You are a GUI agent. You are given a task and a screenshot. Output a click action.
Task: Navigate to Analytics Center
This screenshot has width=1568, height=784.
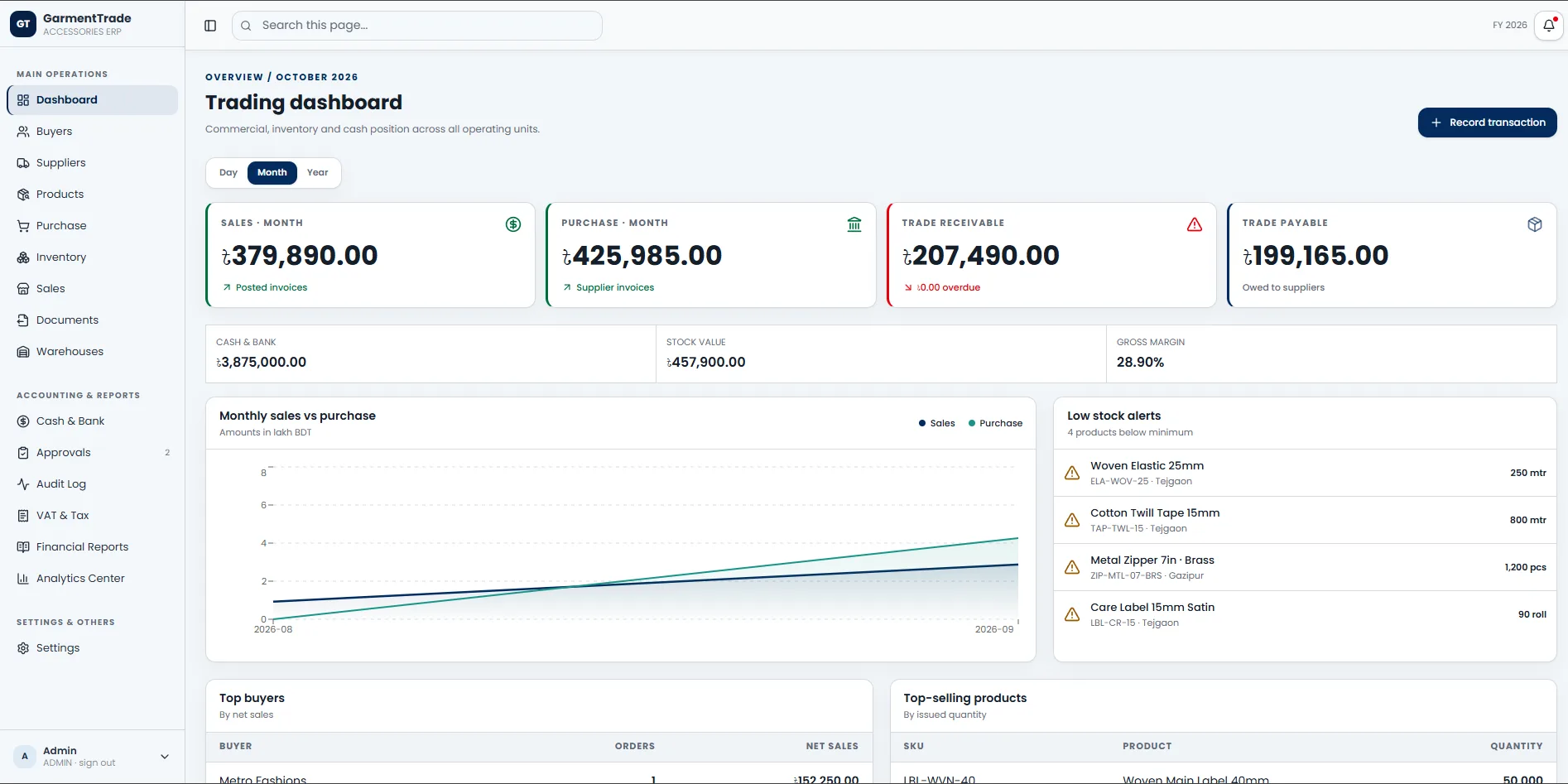point(93,579)
